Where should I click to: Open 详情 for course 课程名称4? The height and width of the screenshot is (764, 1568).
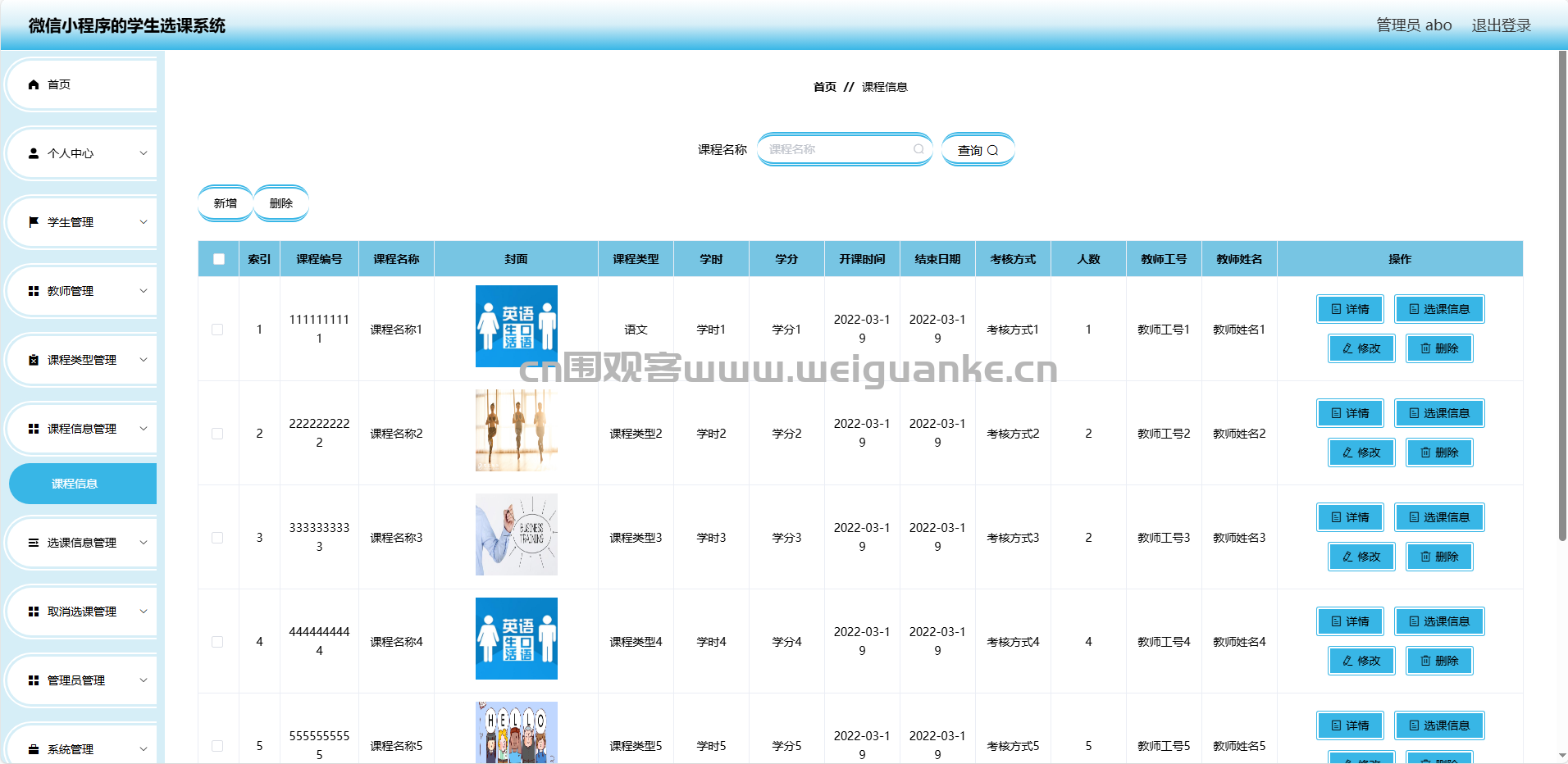1350,621
